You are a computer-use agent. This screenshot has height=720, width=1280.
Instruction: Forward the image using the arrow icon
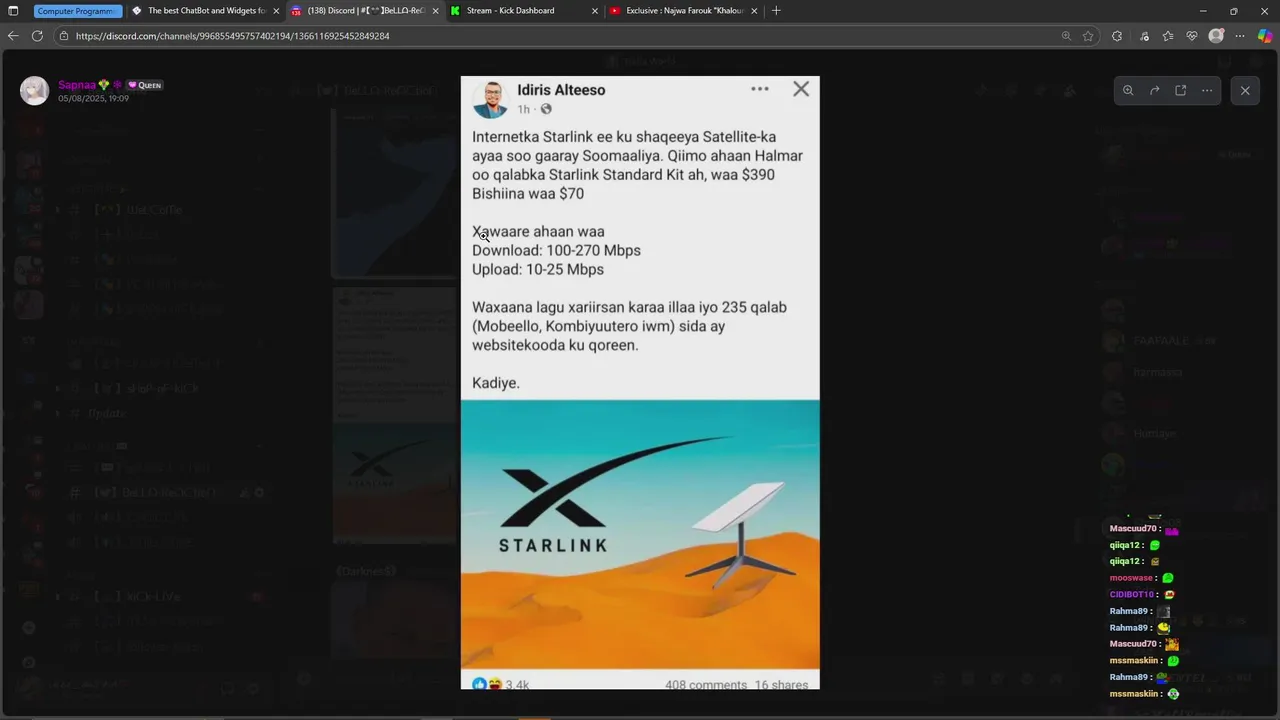click(x=1154, y=90)
